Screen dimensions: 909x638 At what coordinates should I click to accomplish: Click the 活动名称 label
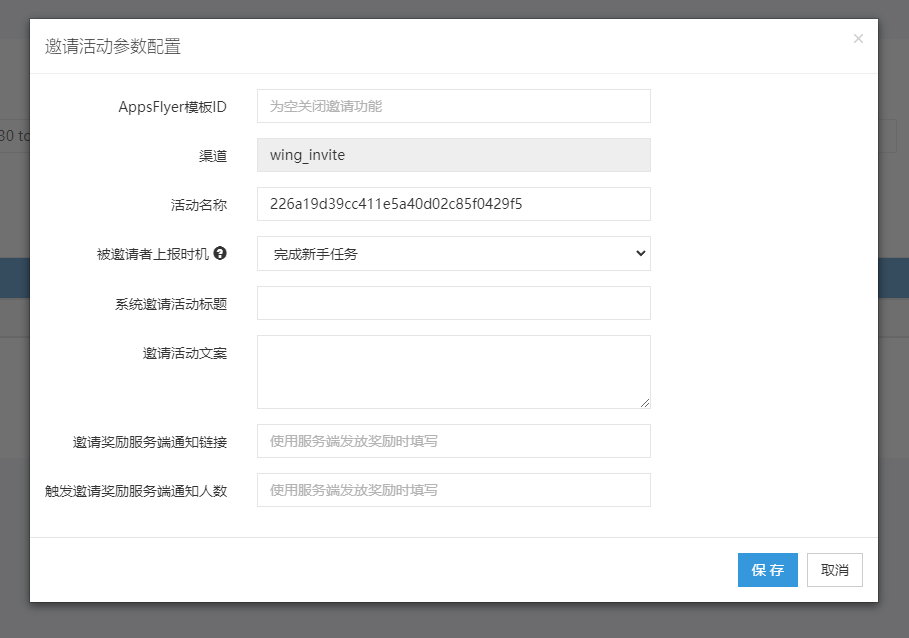pos(199,205)
